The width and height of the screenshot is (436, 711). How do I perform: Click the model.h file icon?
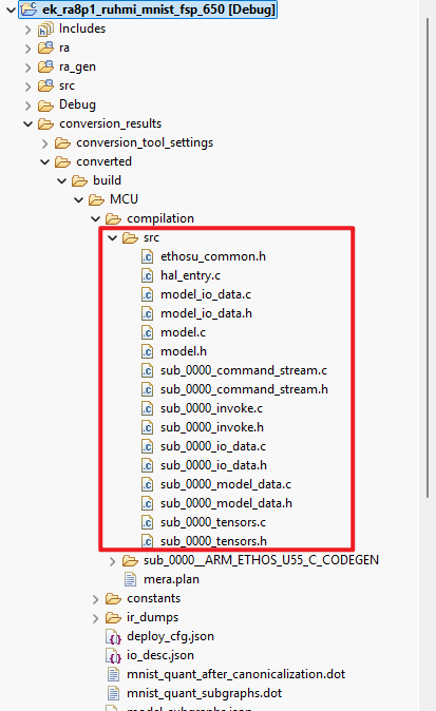click(x=147, y=351)
